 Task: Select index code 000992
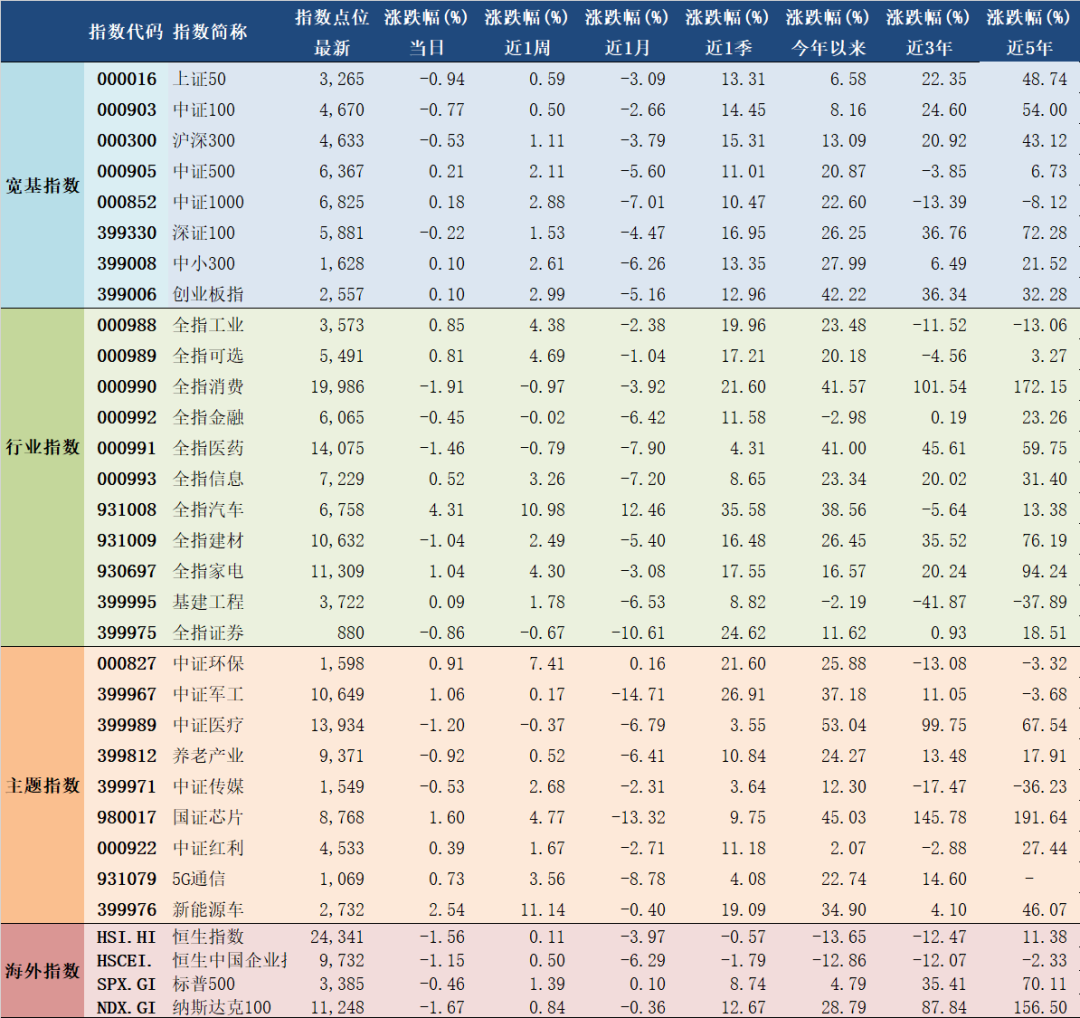click(x=127, y=417)
